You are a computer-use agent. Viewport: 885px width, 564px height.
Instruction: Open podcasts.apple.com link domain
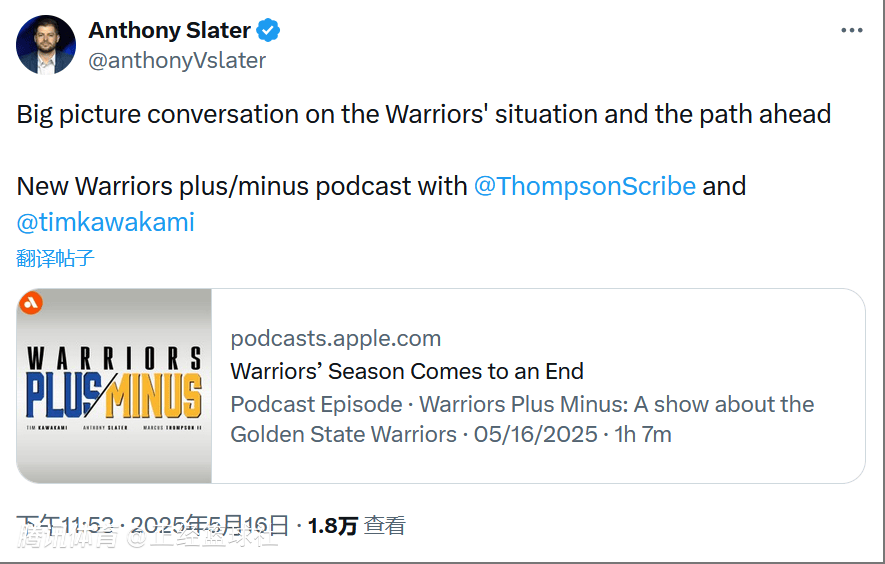(336, 339)
